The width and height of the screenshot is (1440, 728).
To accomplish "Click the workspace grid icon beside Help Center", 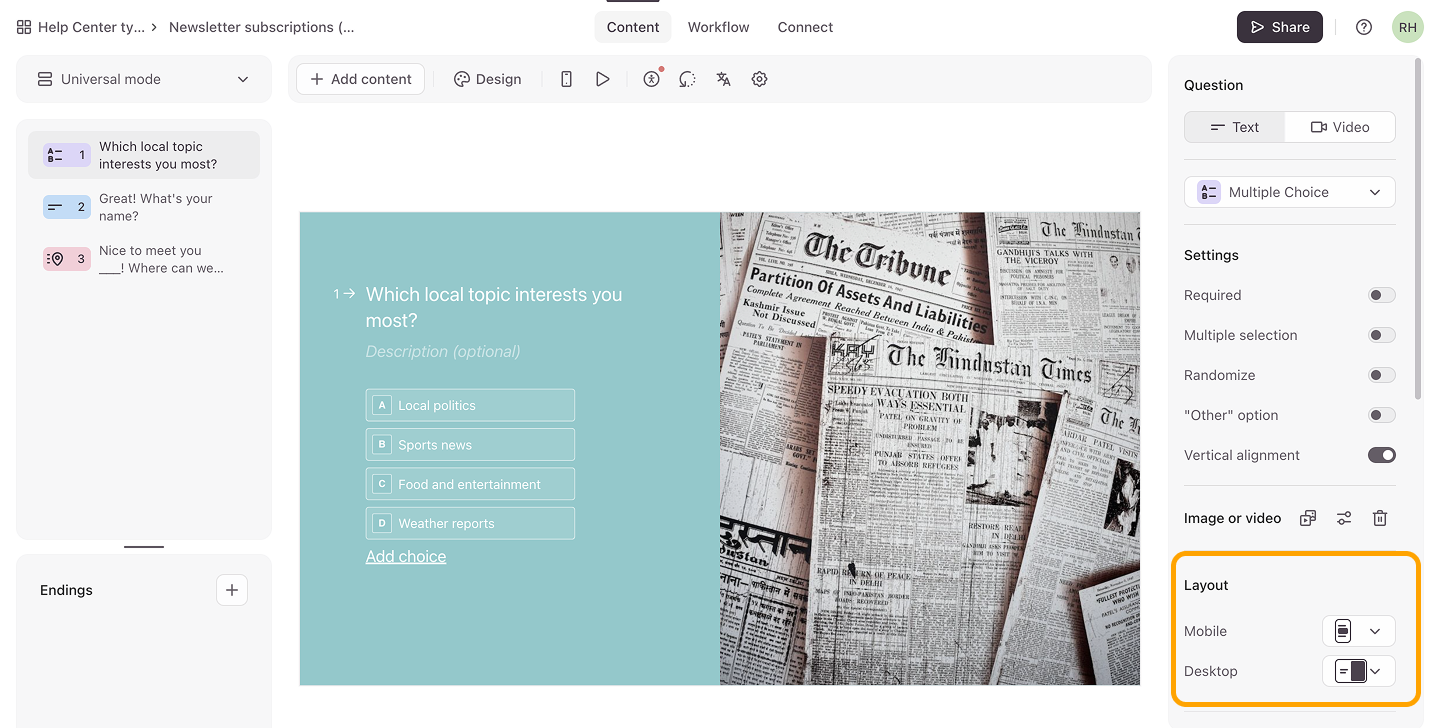I will [x=24, y=27].
